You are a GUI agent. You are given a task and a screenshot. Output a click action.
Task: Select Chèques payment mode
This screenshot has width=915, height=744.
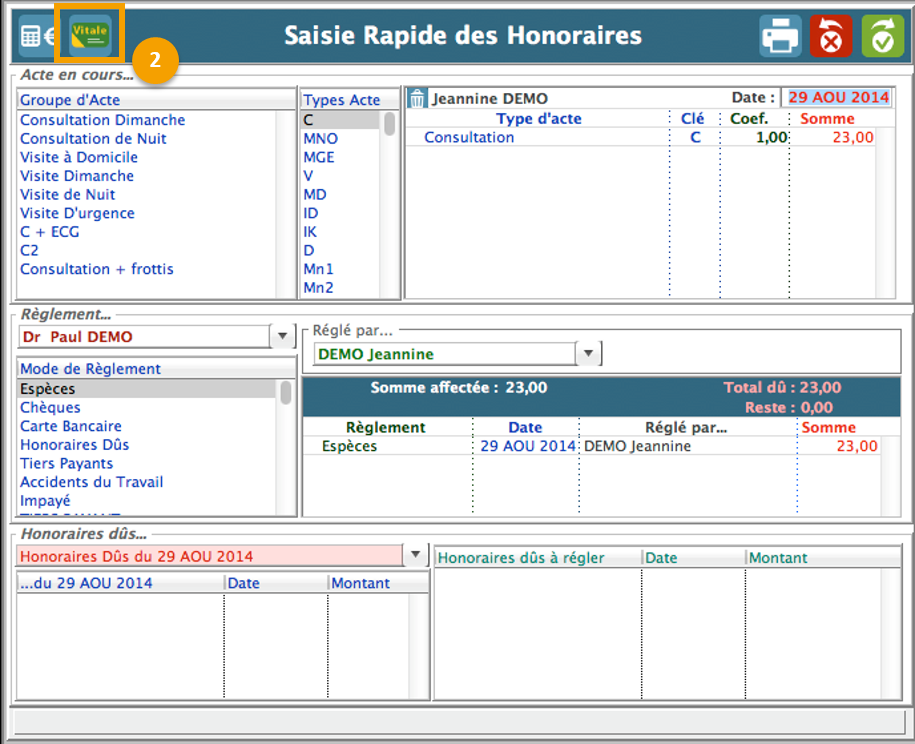tap(50, 408)
